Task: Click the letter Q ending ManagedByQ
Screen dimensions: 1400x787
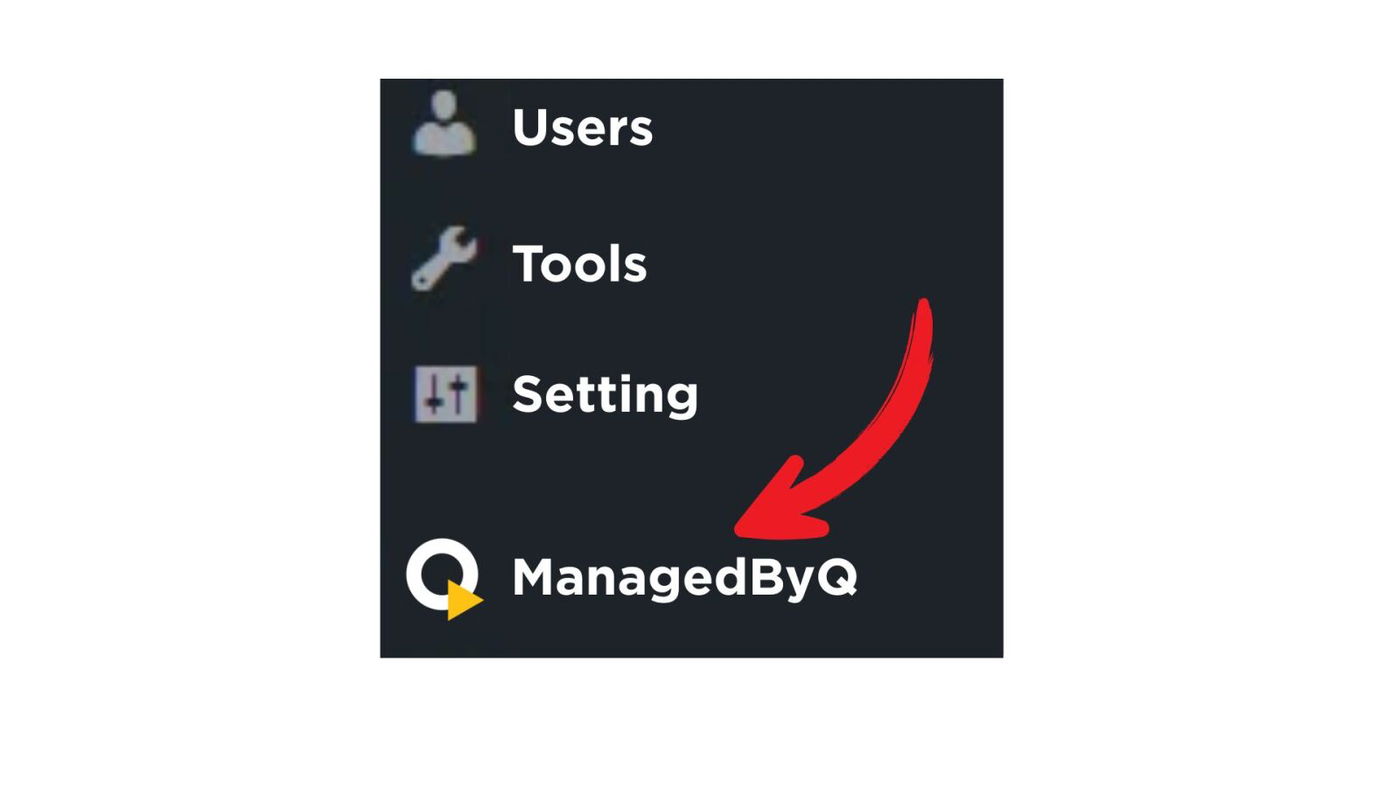Action: pyautogui.click(x=837, y=578)
